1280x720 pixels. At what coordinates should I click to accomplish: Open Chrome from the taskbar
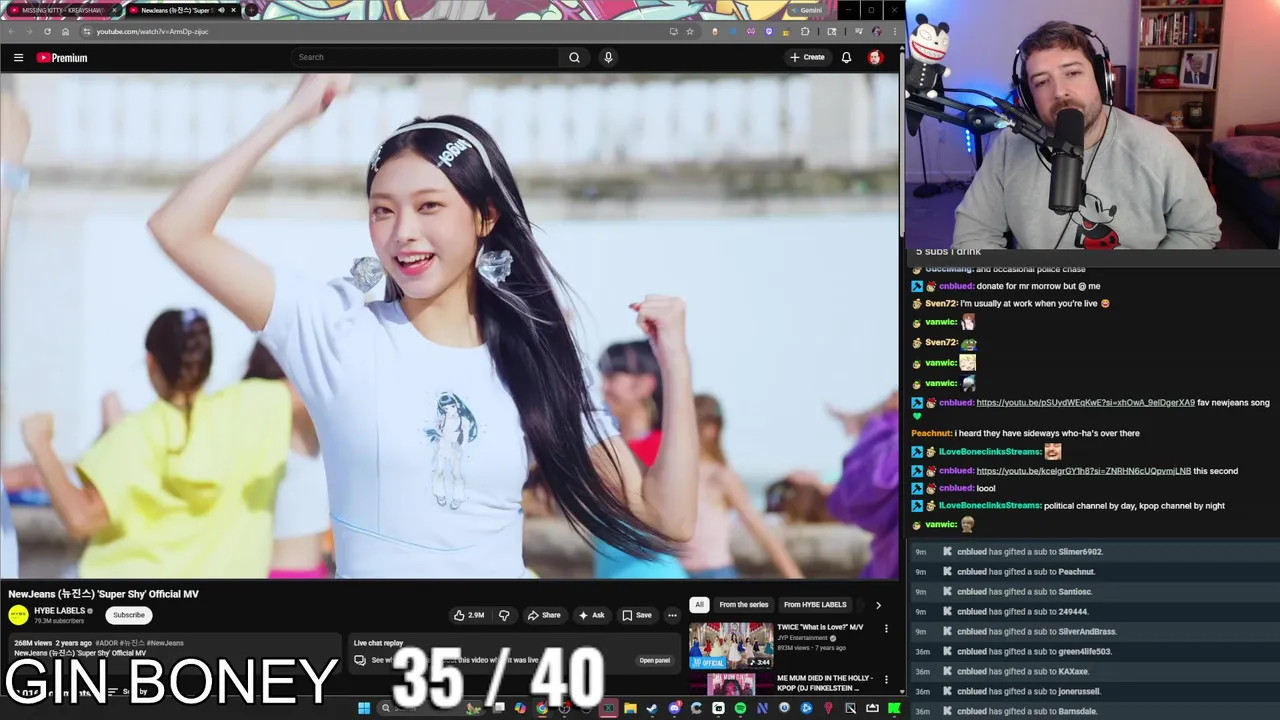[x=542, y=708]
